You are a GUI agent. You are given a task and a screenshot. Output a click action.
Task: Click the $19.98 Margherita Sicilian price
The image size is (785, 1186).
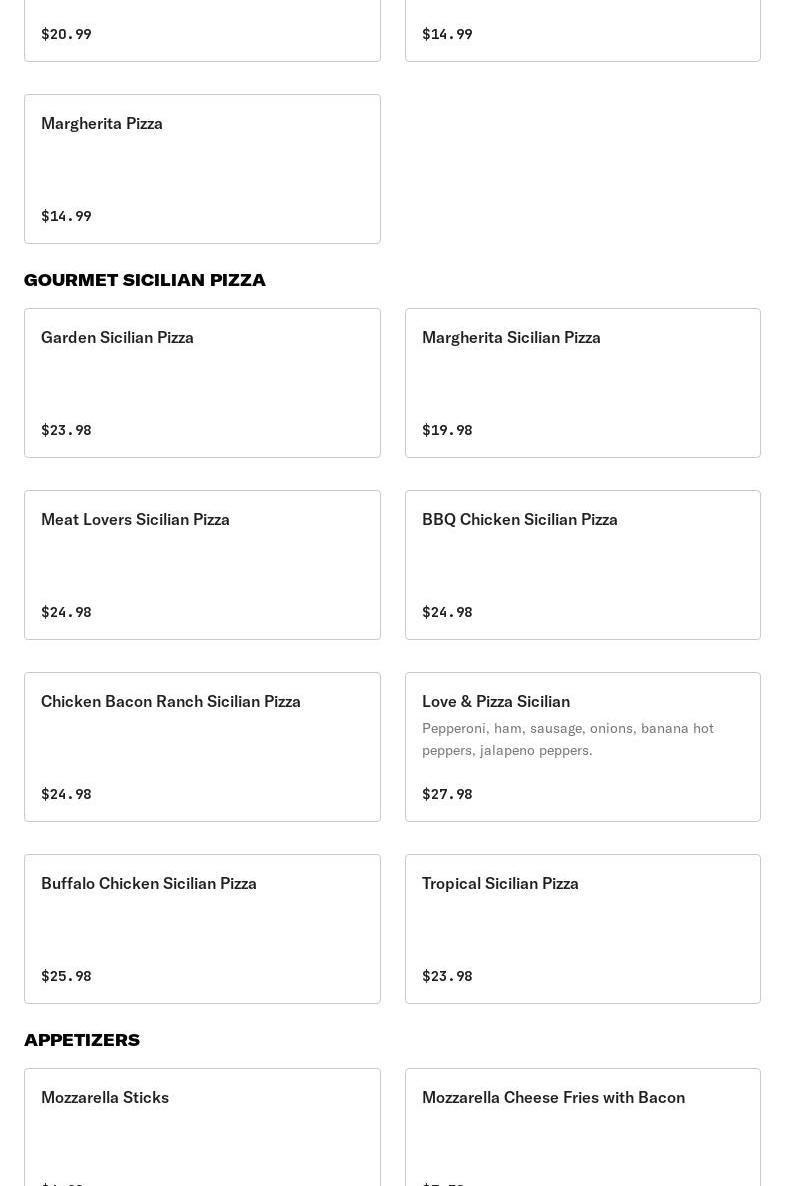tap(447, 430)
